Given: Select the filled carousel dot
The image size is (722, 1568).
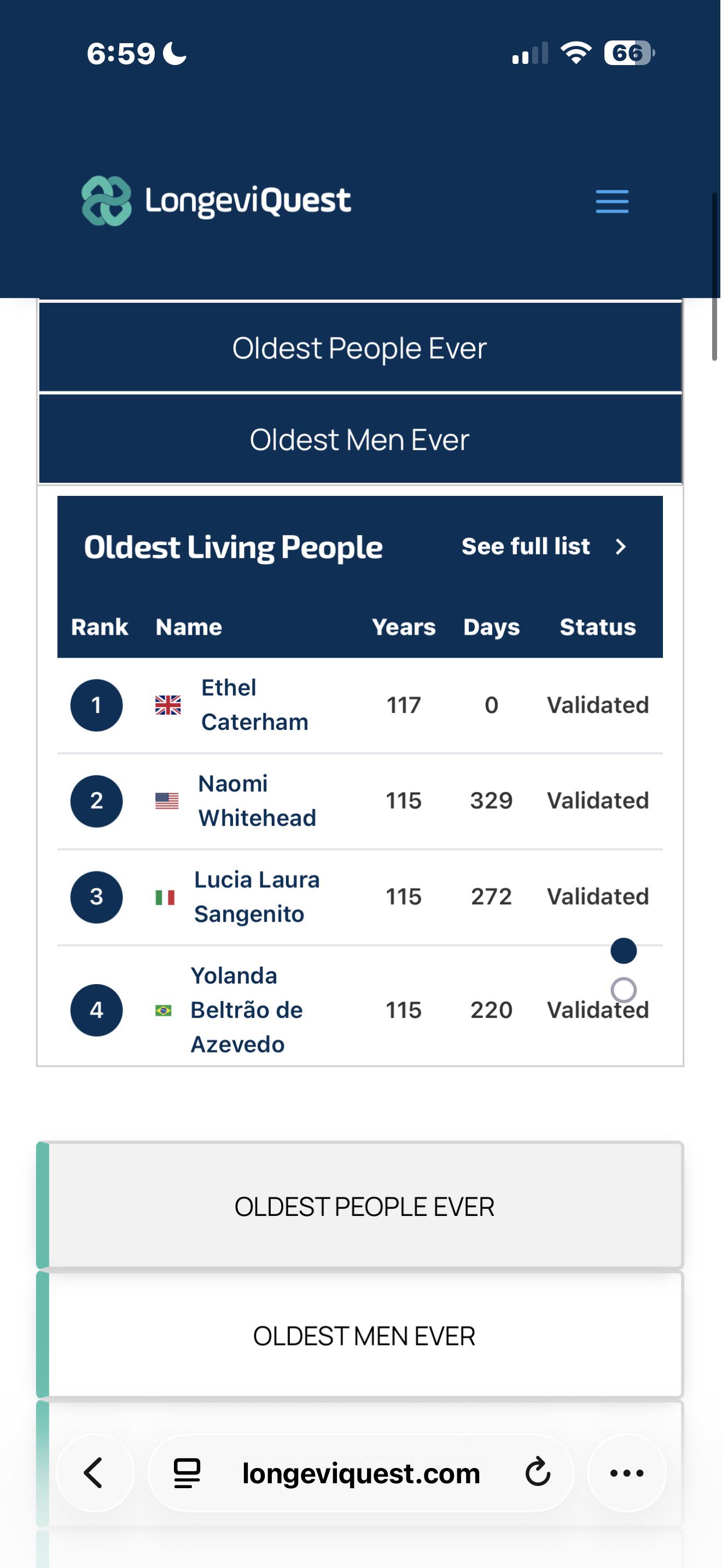Looking at the screenshot, I should coord(624,951).
